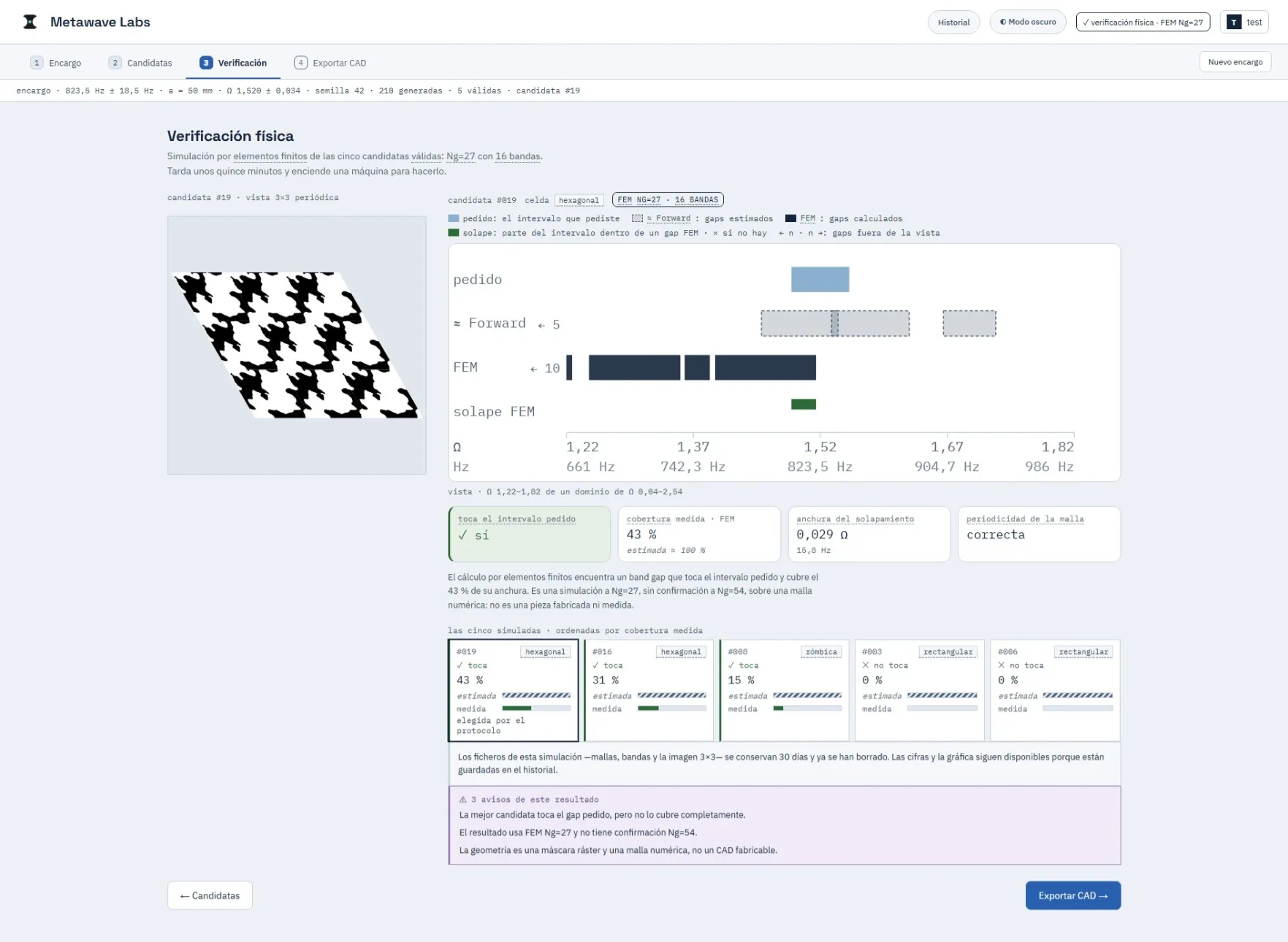Click the light blue pedido bar in the chart

(x=820, y=279)
